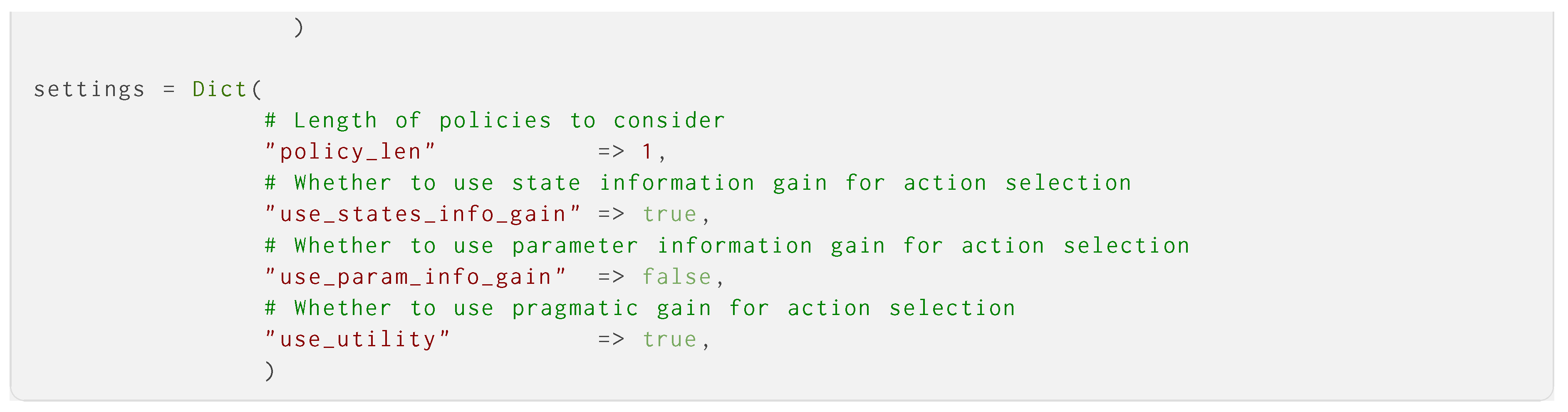1568x412 pixels.
Task: Click the "use_states_info_gain" key string
Action: pyautogui.click(x=422, y=214)
